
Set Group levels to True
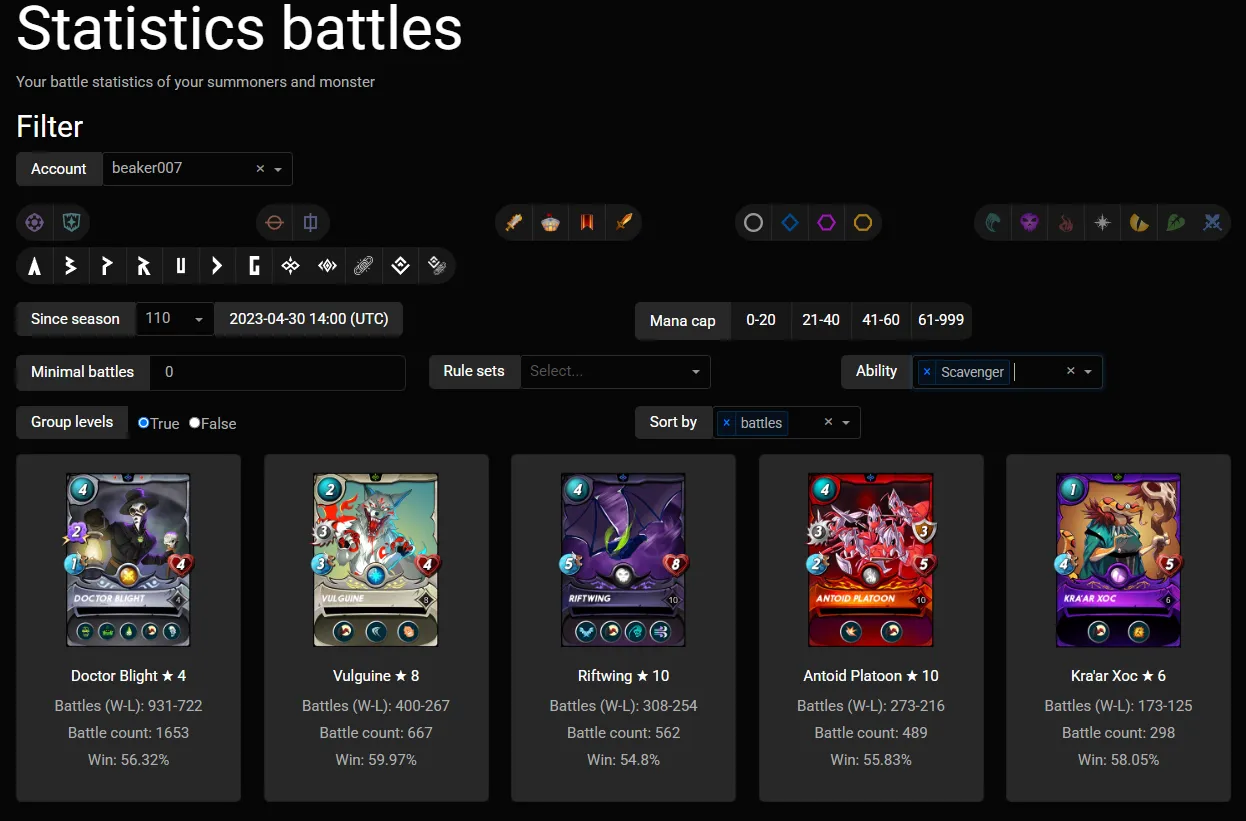(144, 423)
